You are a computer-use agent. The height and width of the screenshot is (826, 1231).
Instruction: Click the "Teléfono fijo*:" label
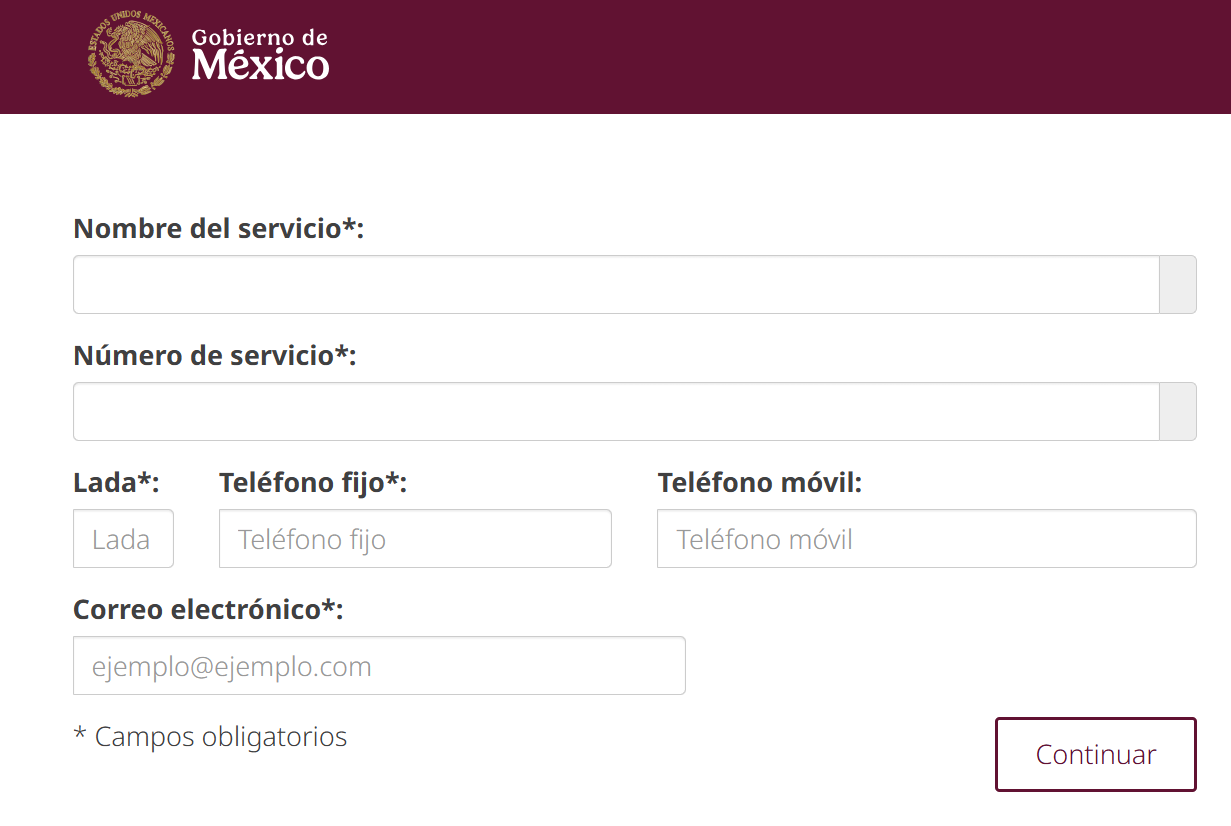tap(313, 483)
